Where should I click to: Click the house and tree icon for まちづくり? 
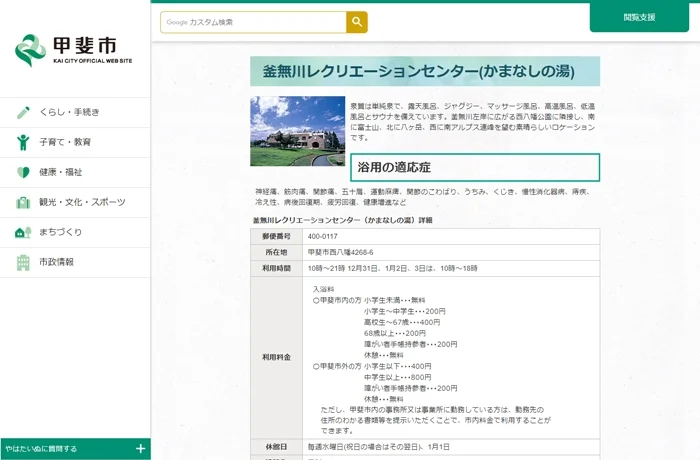click(x=23, y=232)
